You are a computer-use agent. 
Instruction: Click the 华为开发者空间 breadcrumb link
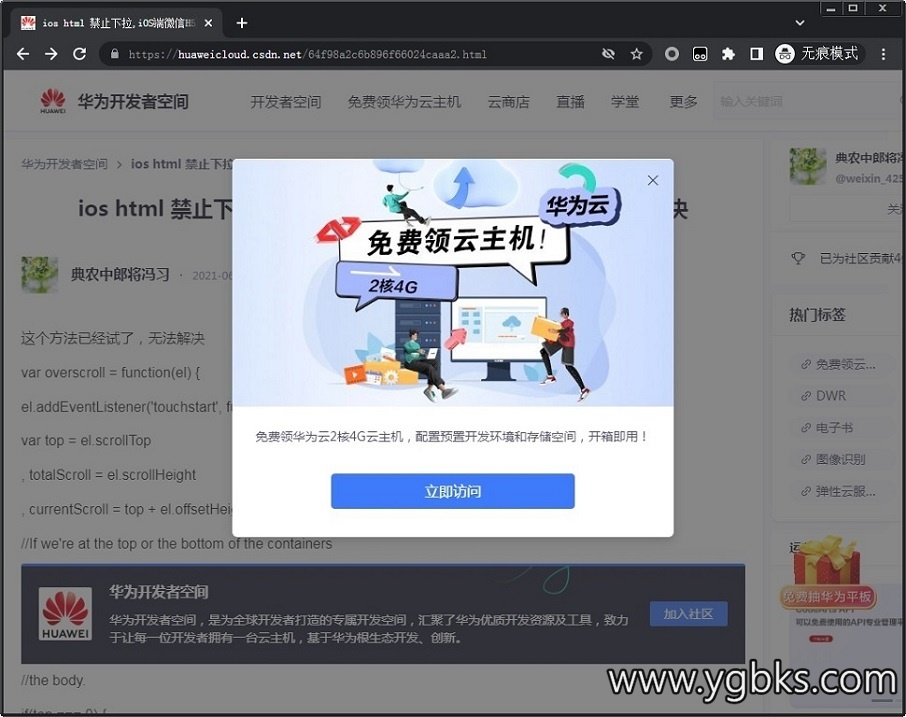(64, 164)
